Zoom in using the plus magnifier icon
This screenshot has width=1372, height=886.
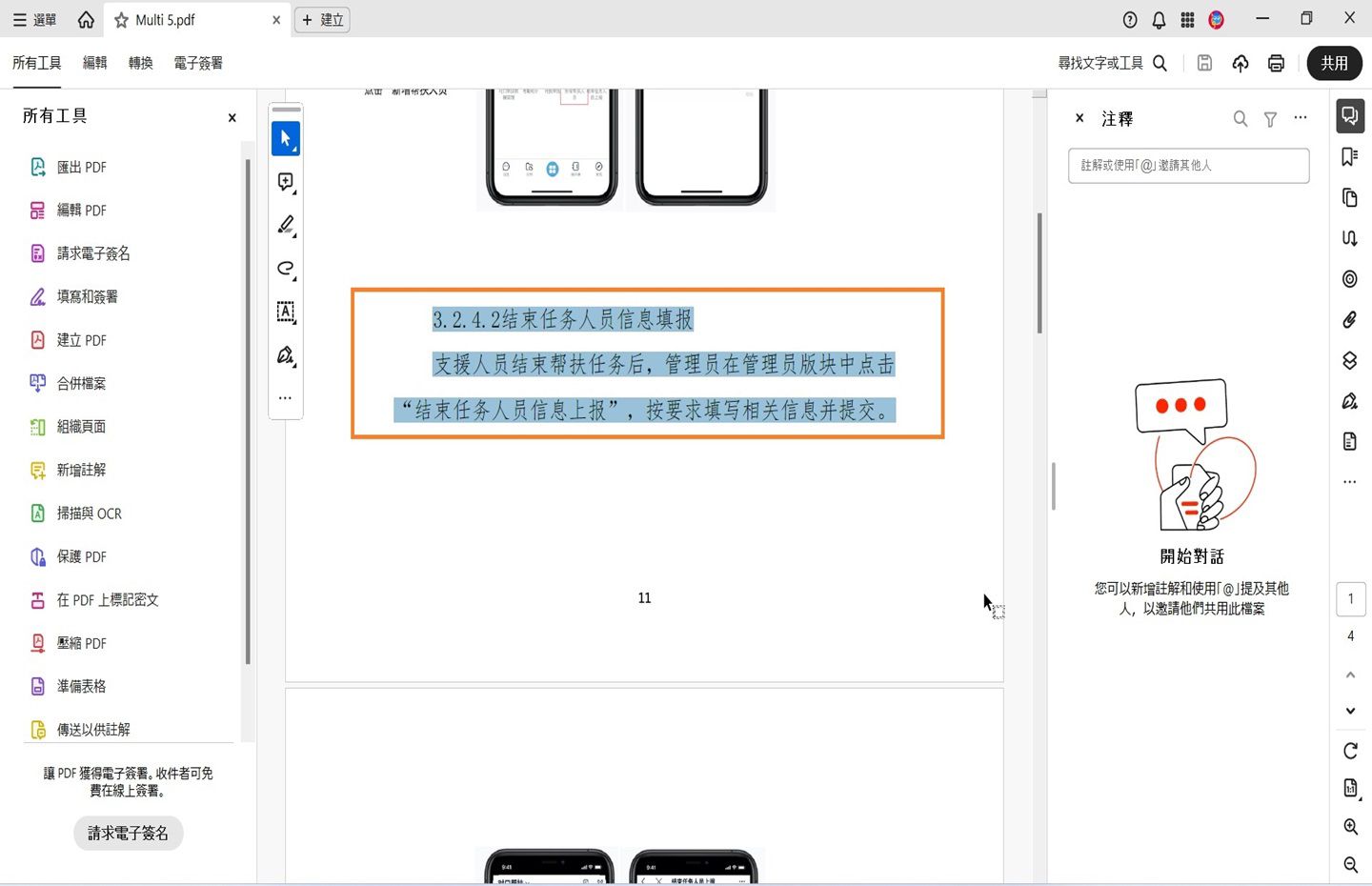[1349, 826]
